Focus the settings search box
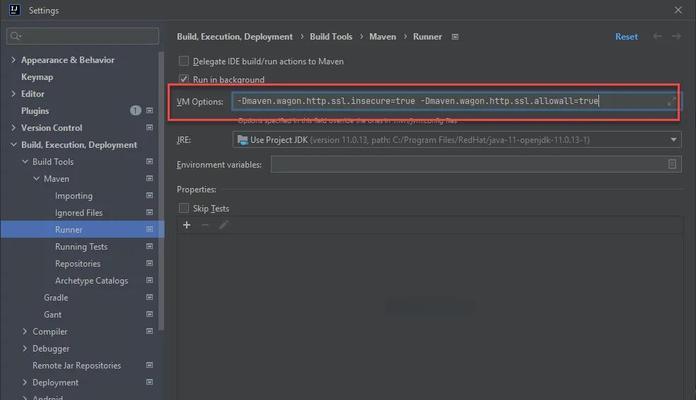696x400 pixels. coord(83,36)
